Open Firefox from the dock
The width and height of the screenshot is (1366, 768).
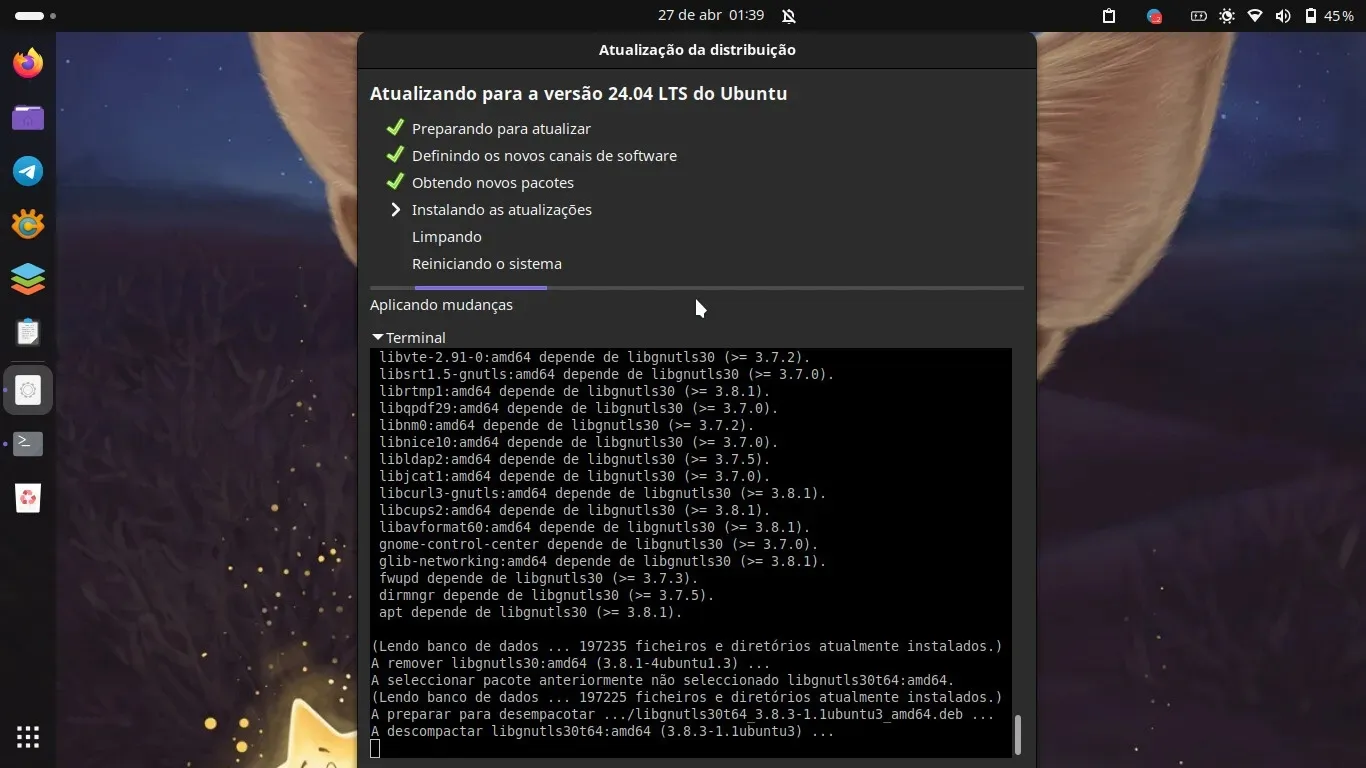[28, 64]
